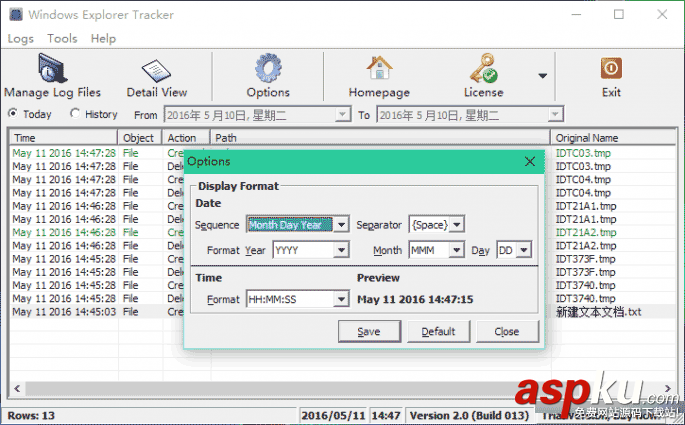Open the Tools menu

pos(62,38)
